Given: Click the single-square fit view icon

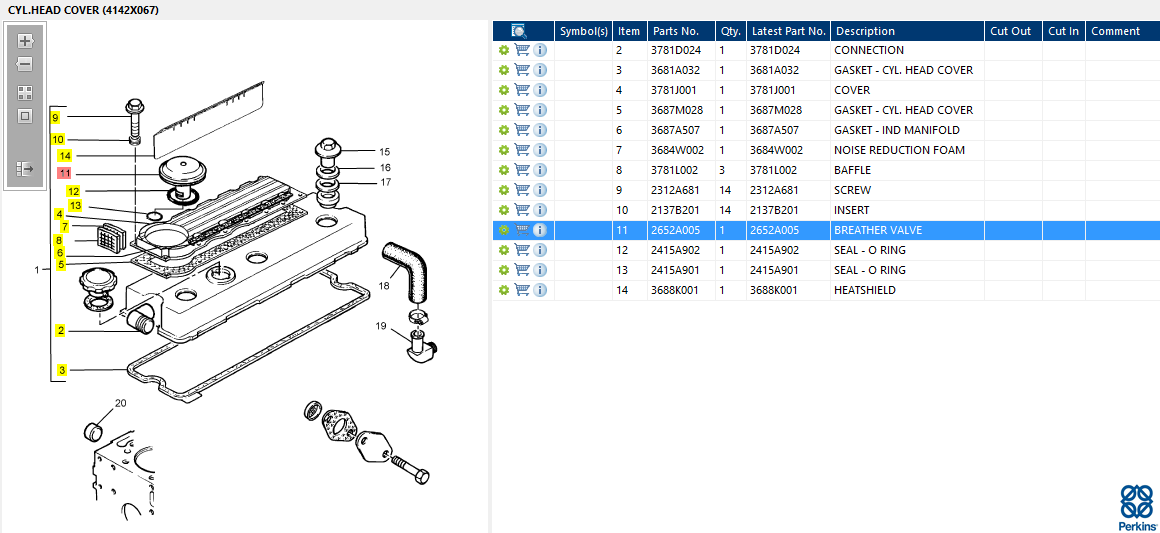Looking at the screenshot, I should point(26,116).
